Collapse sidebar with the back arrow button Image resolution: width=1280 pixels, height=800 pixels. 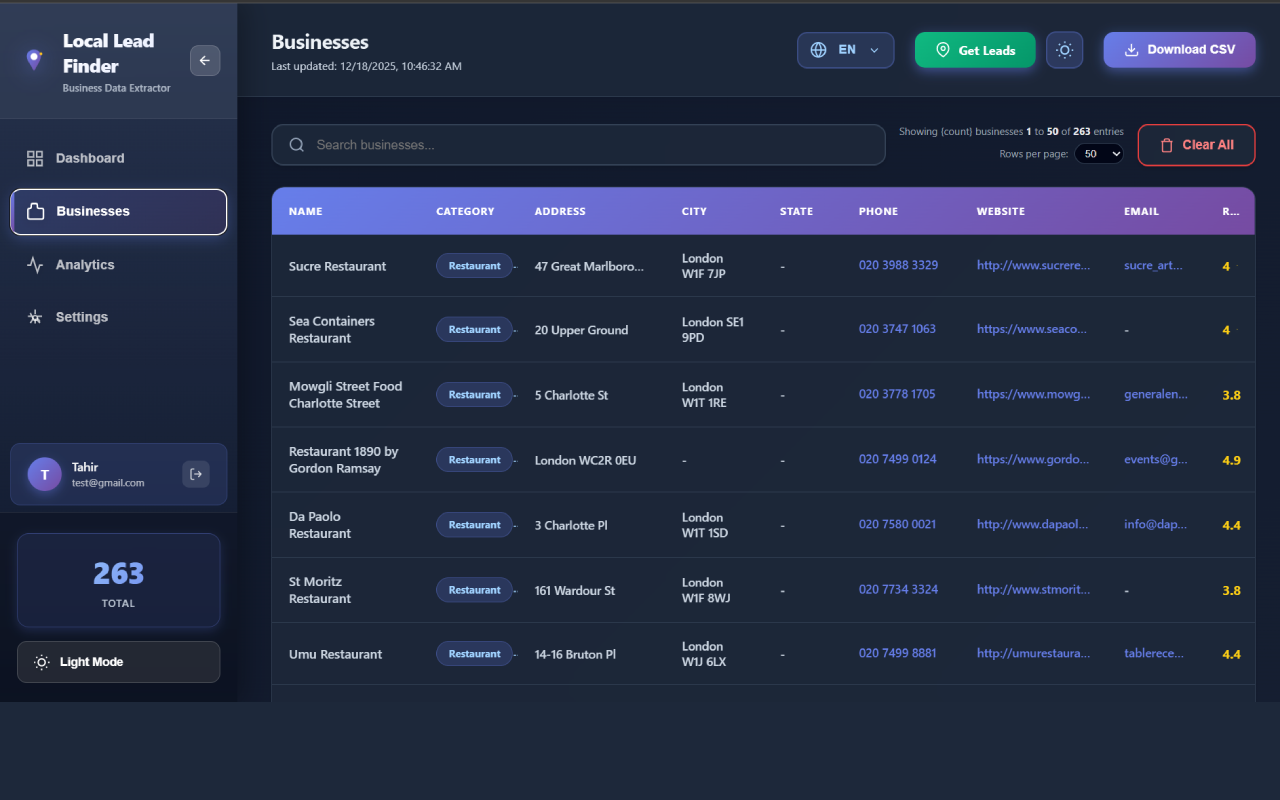[x=205, y=61]
